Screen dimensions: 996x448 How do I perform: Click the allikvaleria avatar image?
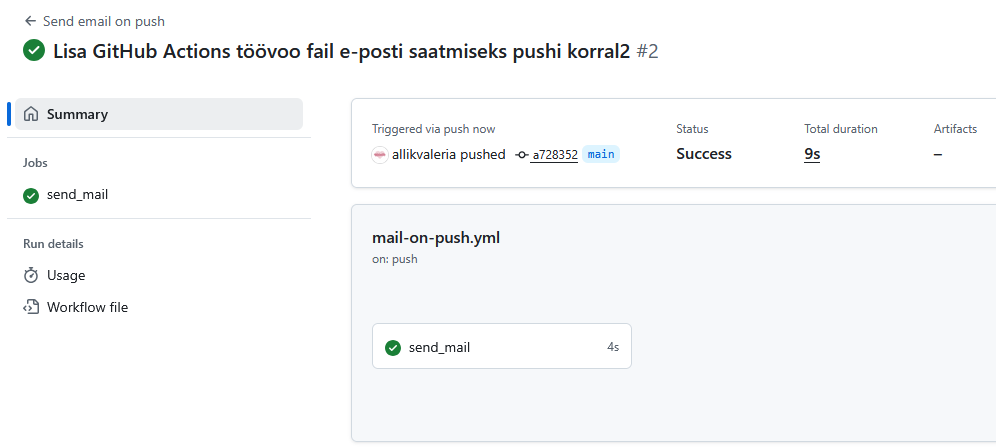coord(380,155)
